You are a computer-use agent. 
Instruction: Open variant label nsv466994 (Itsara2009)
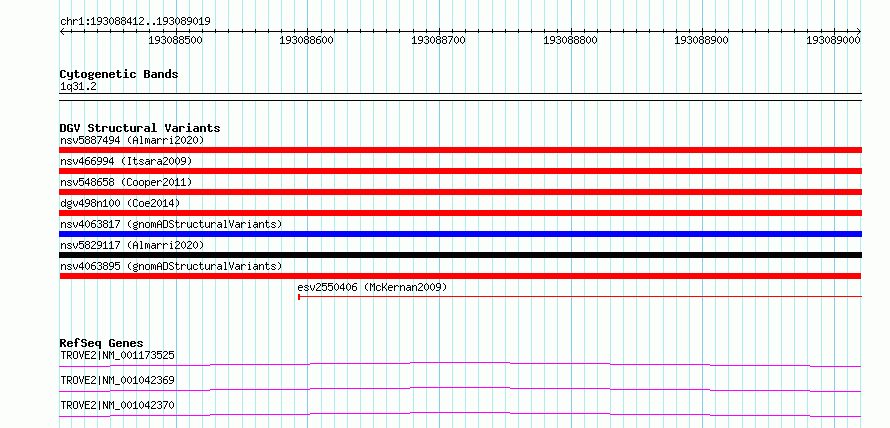click(126, 161)
